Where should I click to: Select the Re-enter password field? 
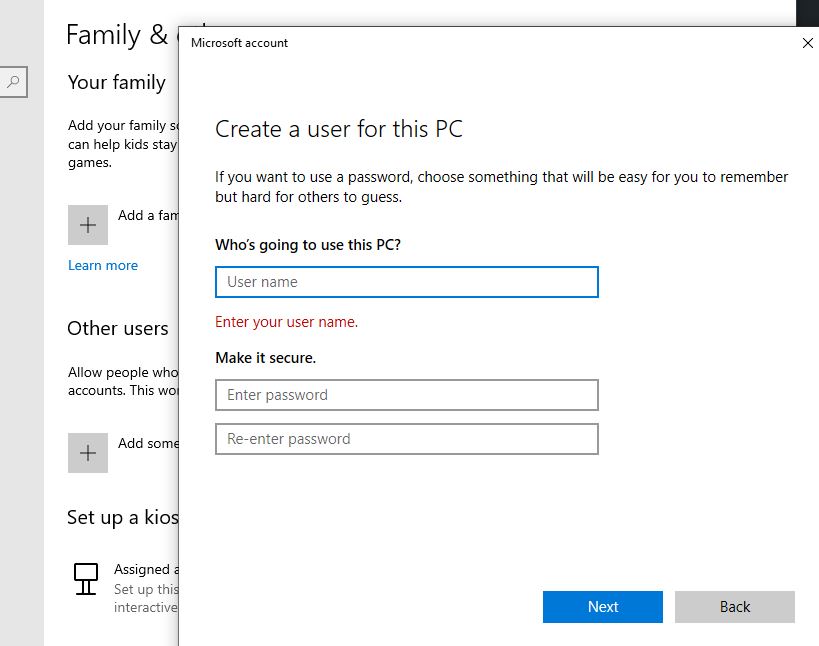coord(406,439)
